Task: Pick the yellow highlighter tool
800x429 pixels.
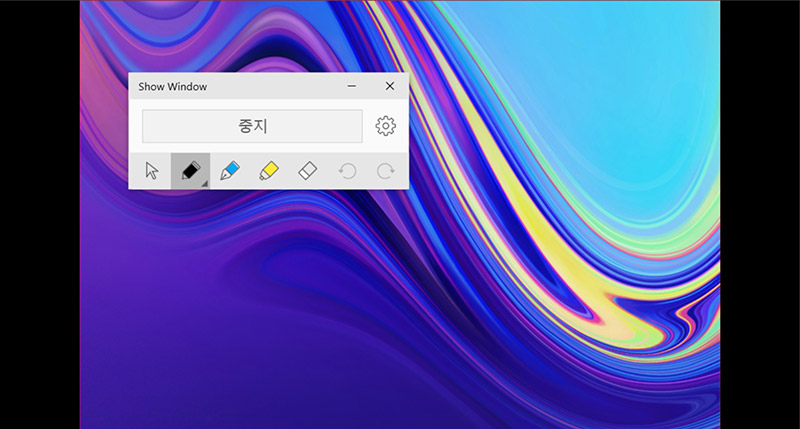Action: [269, 171]
